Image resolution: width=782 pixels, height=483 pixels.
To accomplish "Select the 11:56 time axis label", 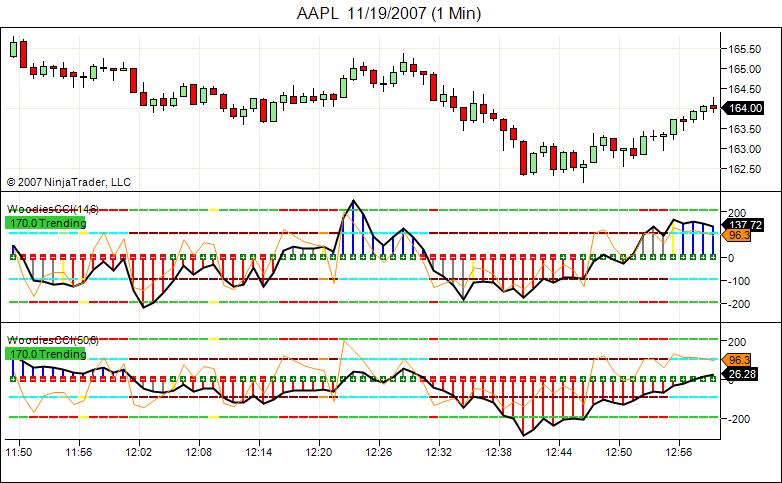I will [x=79, y=452].
